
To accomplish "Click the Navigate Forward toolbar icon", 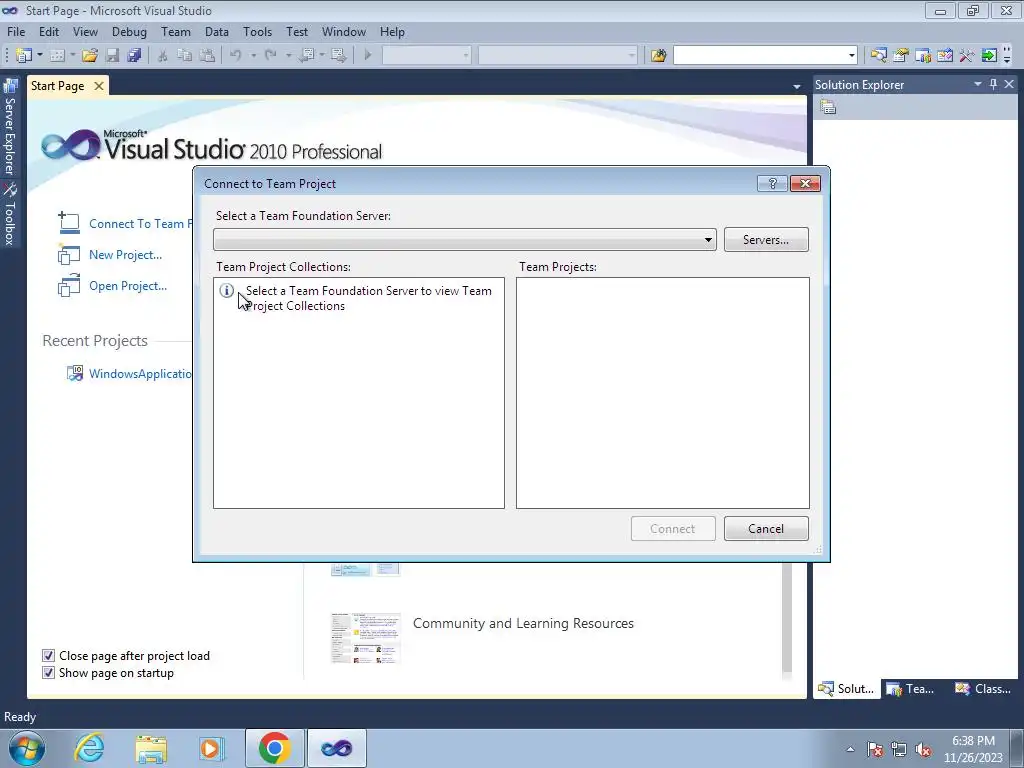I will 339,56.
